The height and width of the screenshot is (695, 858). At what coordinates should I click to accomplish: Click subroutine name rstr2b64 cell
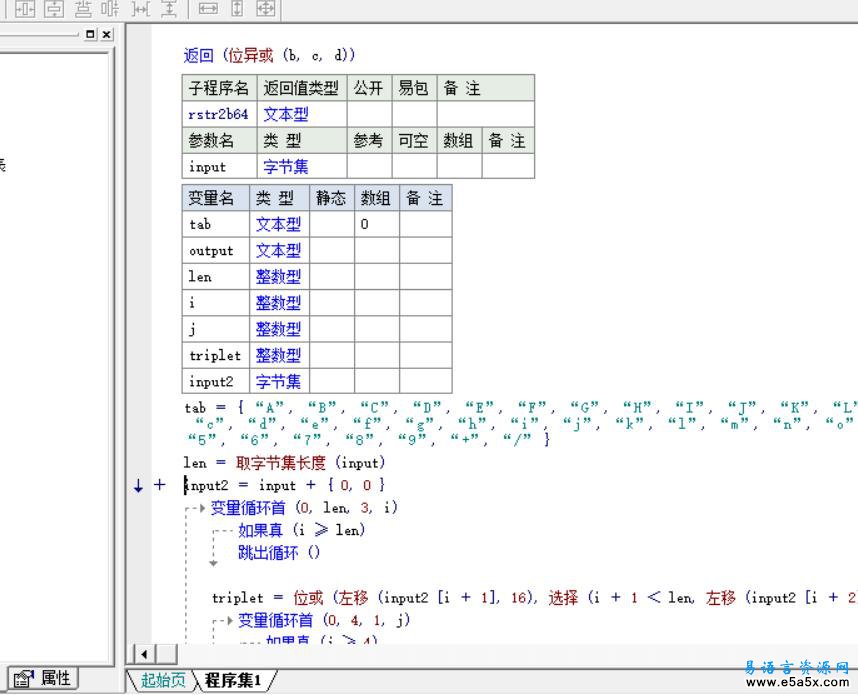pos(219,114)
